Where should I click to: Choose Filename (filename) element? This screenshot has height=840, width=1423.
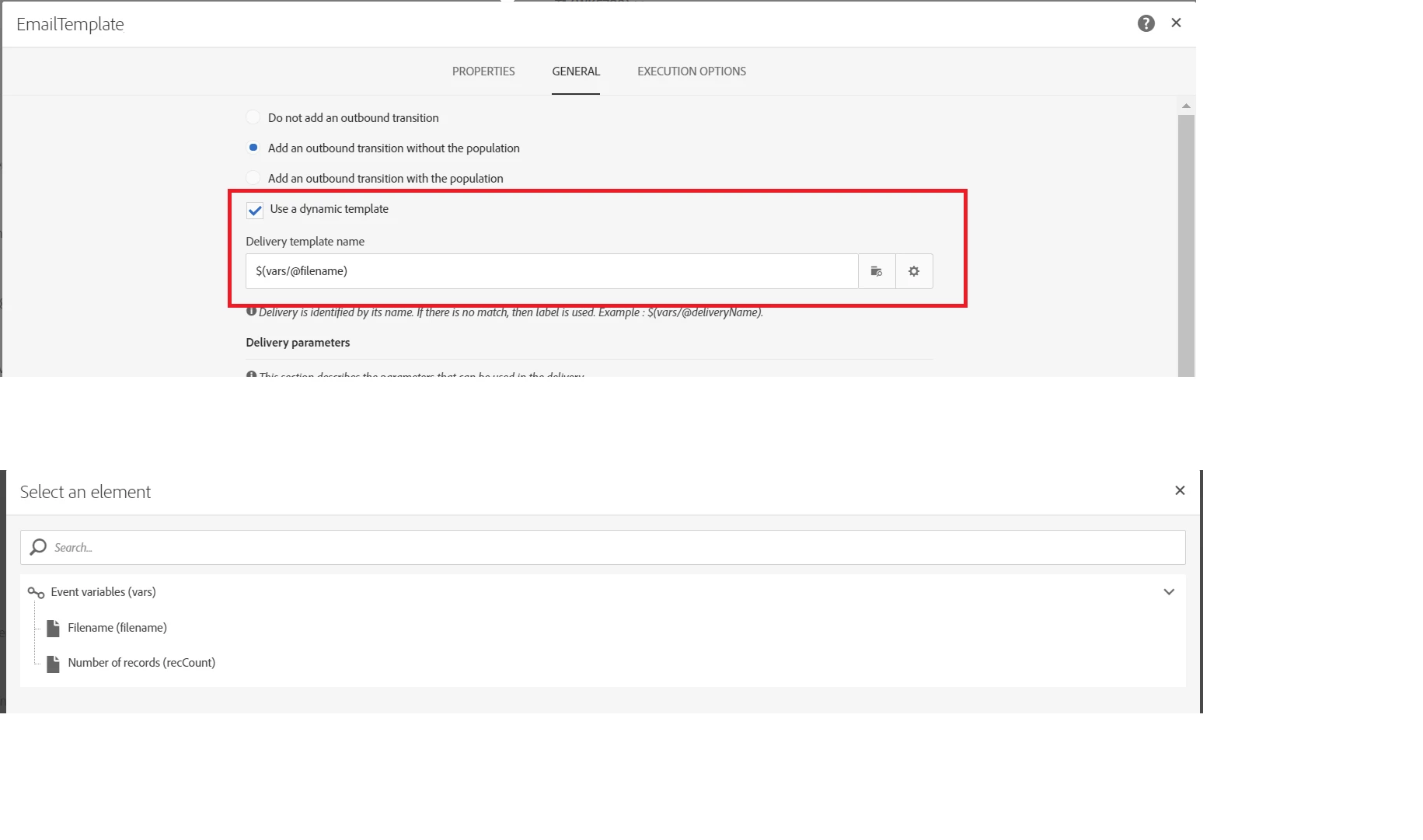click(x=117, y=628)
